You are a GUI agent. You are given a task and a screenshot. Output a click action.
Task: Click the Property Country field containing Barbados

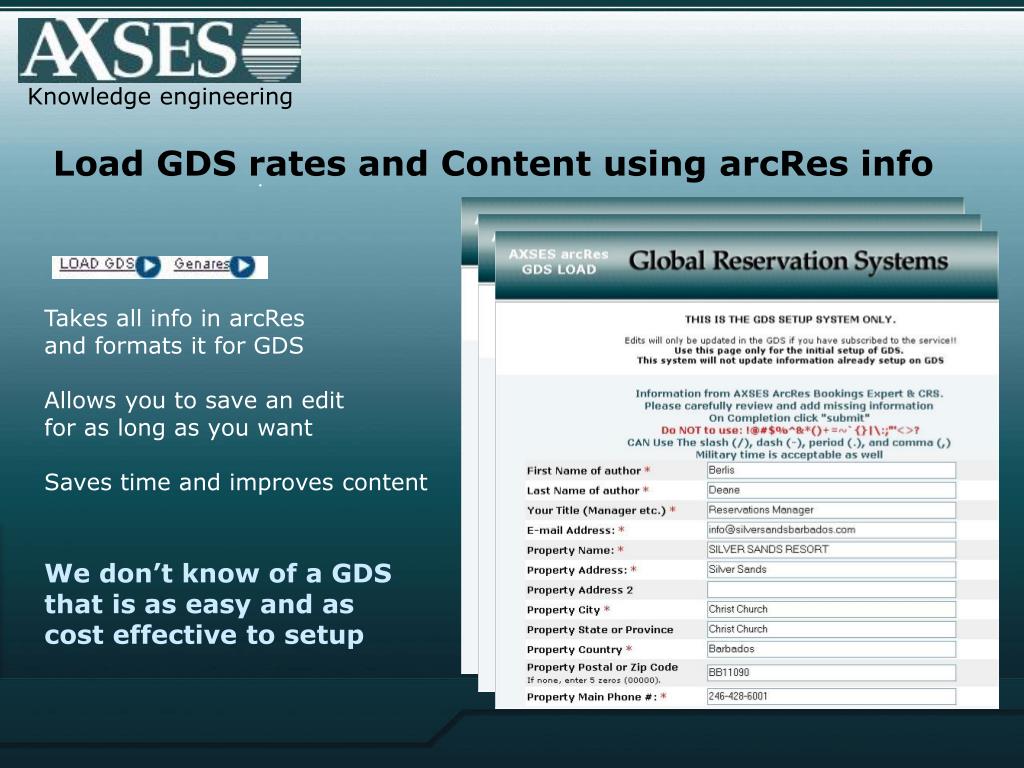pos(831,649)
